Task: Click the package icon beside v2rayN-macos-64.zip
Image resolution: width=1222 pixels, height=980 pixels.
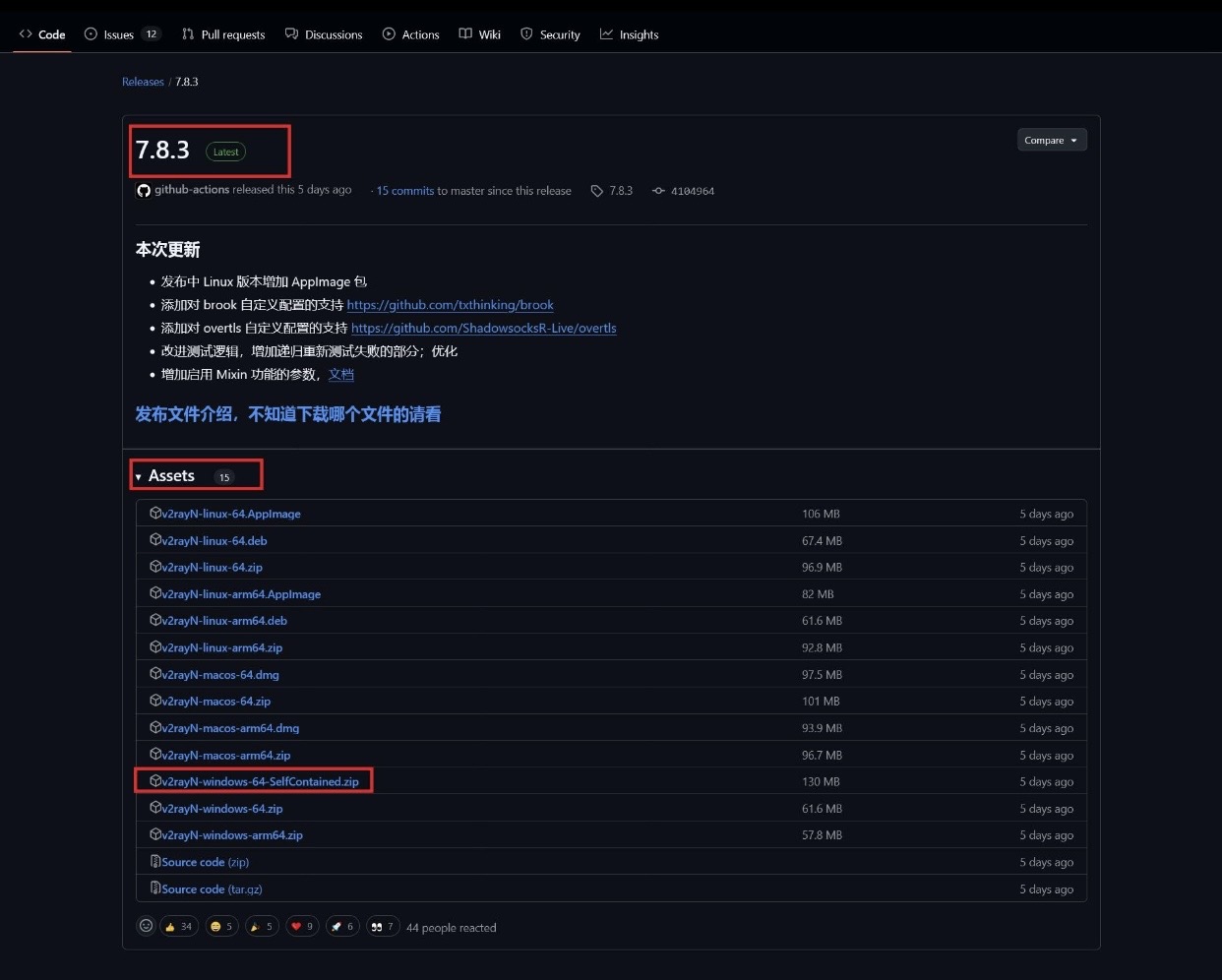Action: 155,701
